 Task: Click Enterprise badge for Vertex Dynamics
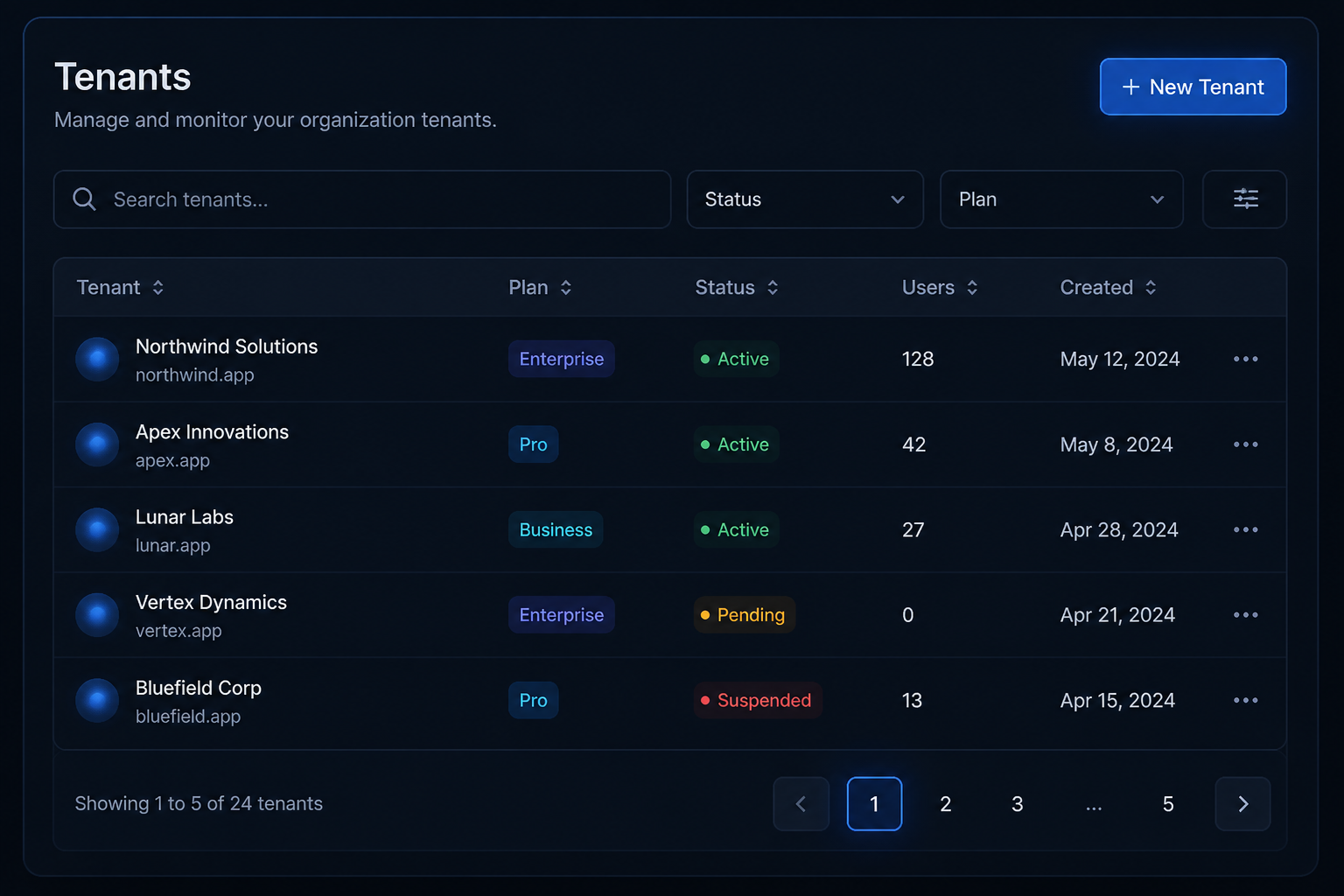coord(562,615)
